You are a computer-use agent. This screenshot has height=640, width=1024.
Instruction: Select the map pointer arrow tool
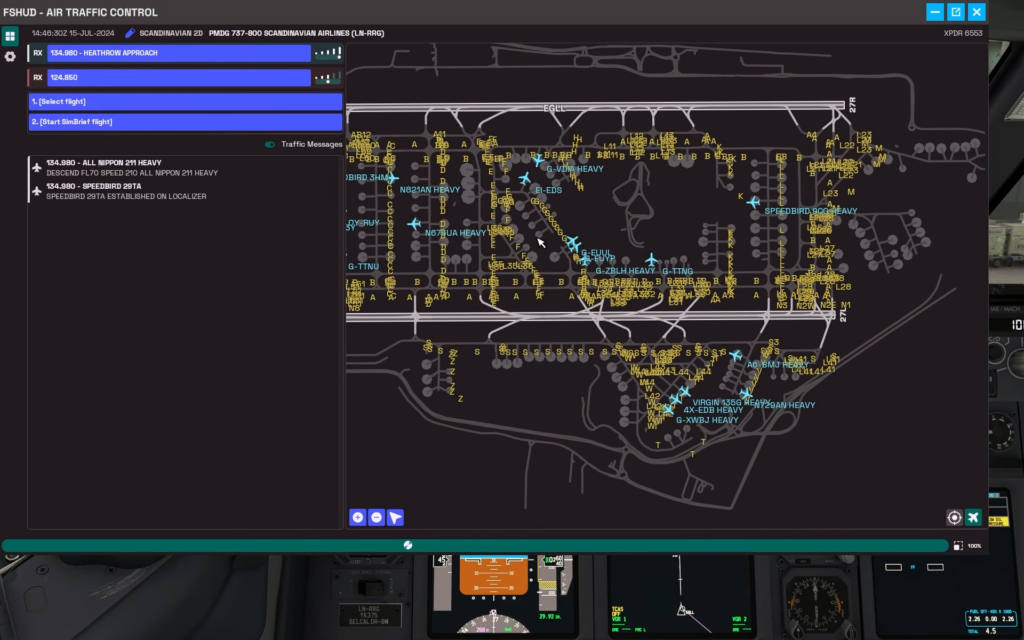tap(396, 517)
